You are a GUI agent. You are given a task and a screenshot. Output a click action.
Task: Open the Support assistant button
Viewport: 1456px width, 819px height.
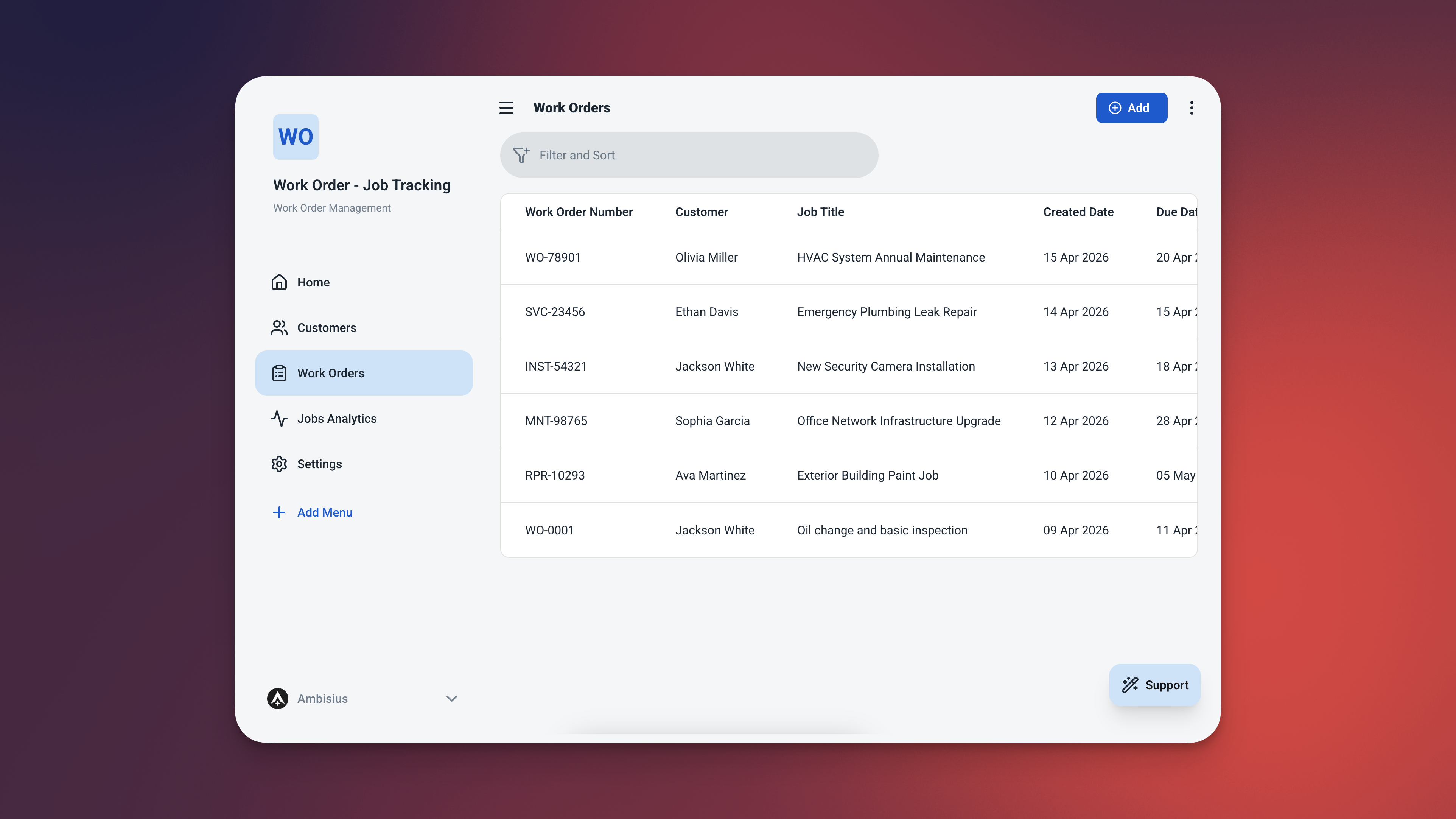coord(1155,685)
